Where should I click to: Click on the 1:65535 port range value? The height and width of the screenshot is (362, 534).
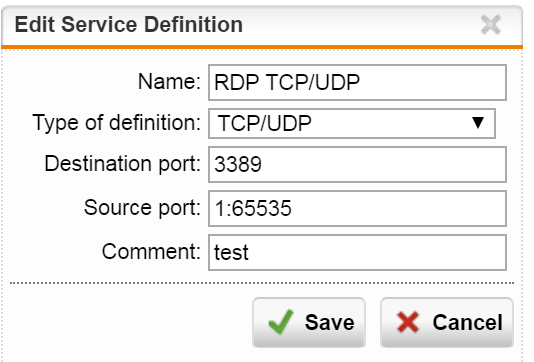point(253,208)
